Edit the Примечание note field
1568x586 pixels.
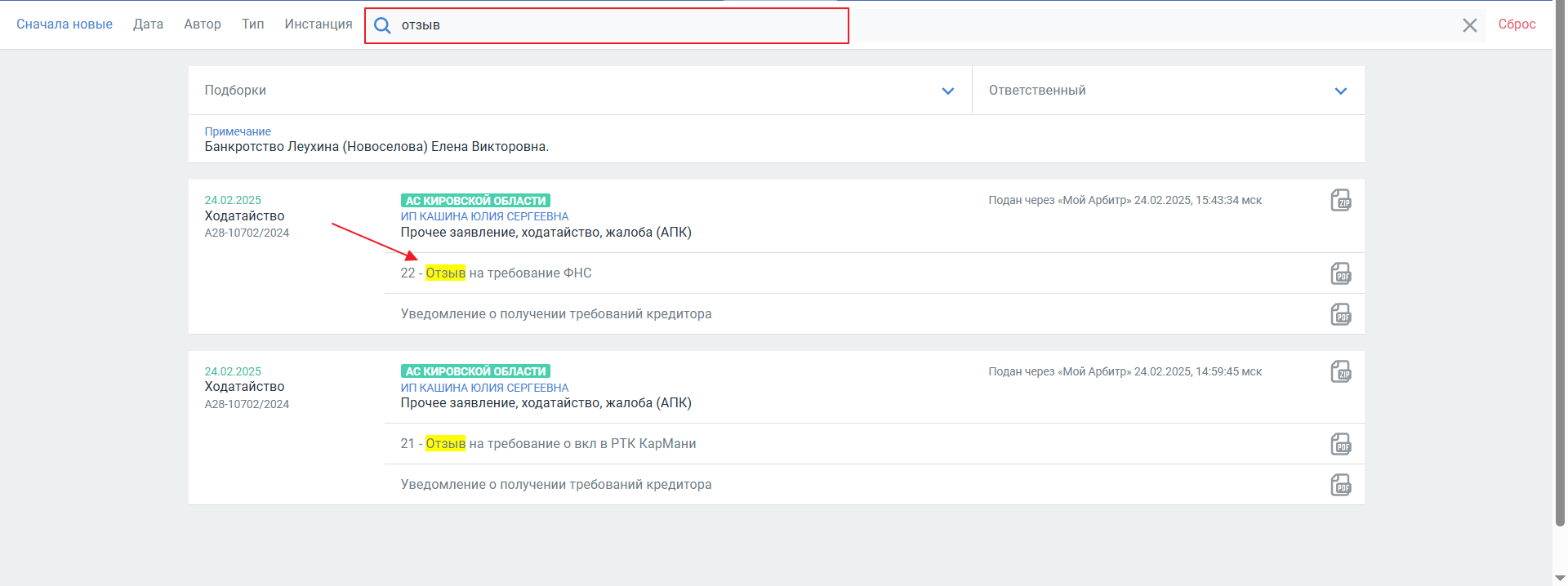click(x=376, y=147)
